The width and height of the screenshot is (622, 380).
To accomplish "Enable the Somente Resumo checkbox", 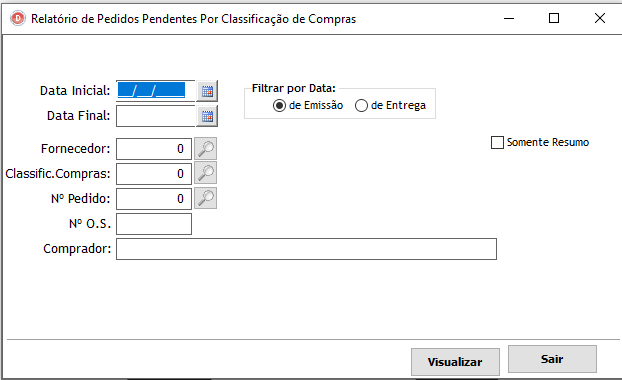I will (497, 142).
